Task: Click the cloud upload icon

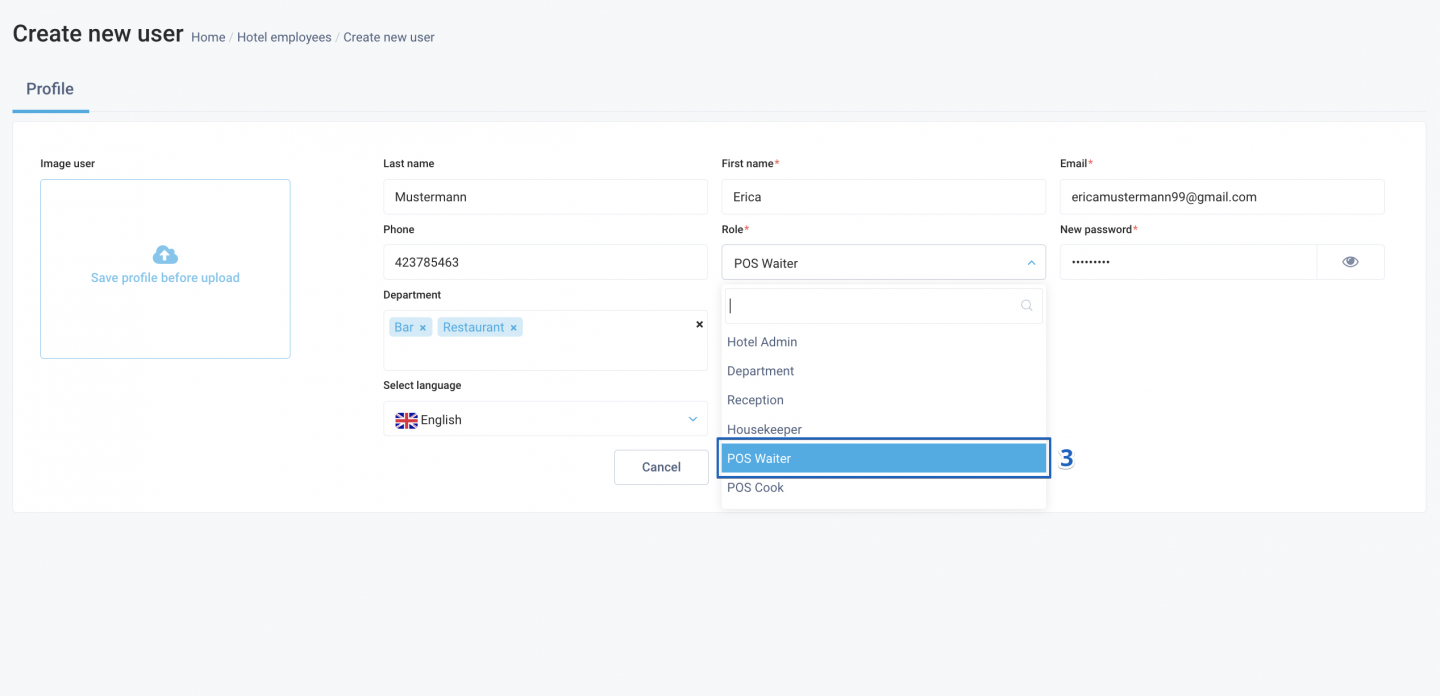Action: coord(165,255)
